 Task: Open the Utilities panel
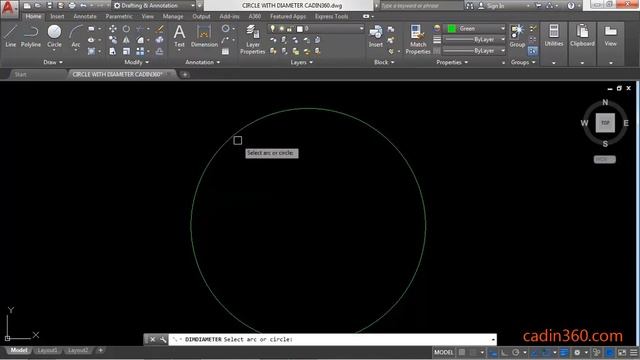554,36
